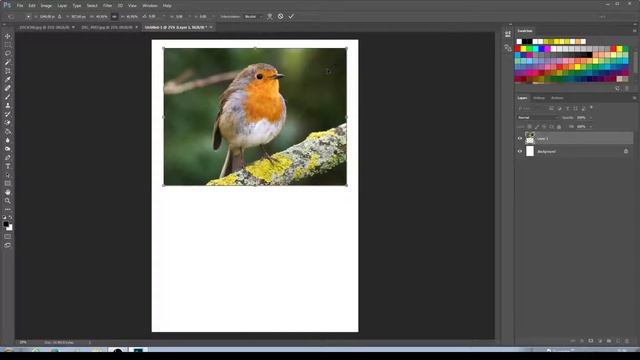This screenshot has width=640, height=360.
Task: Toggle lock transparent pixels in Layers
Action: (x=529, y=127)
